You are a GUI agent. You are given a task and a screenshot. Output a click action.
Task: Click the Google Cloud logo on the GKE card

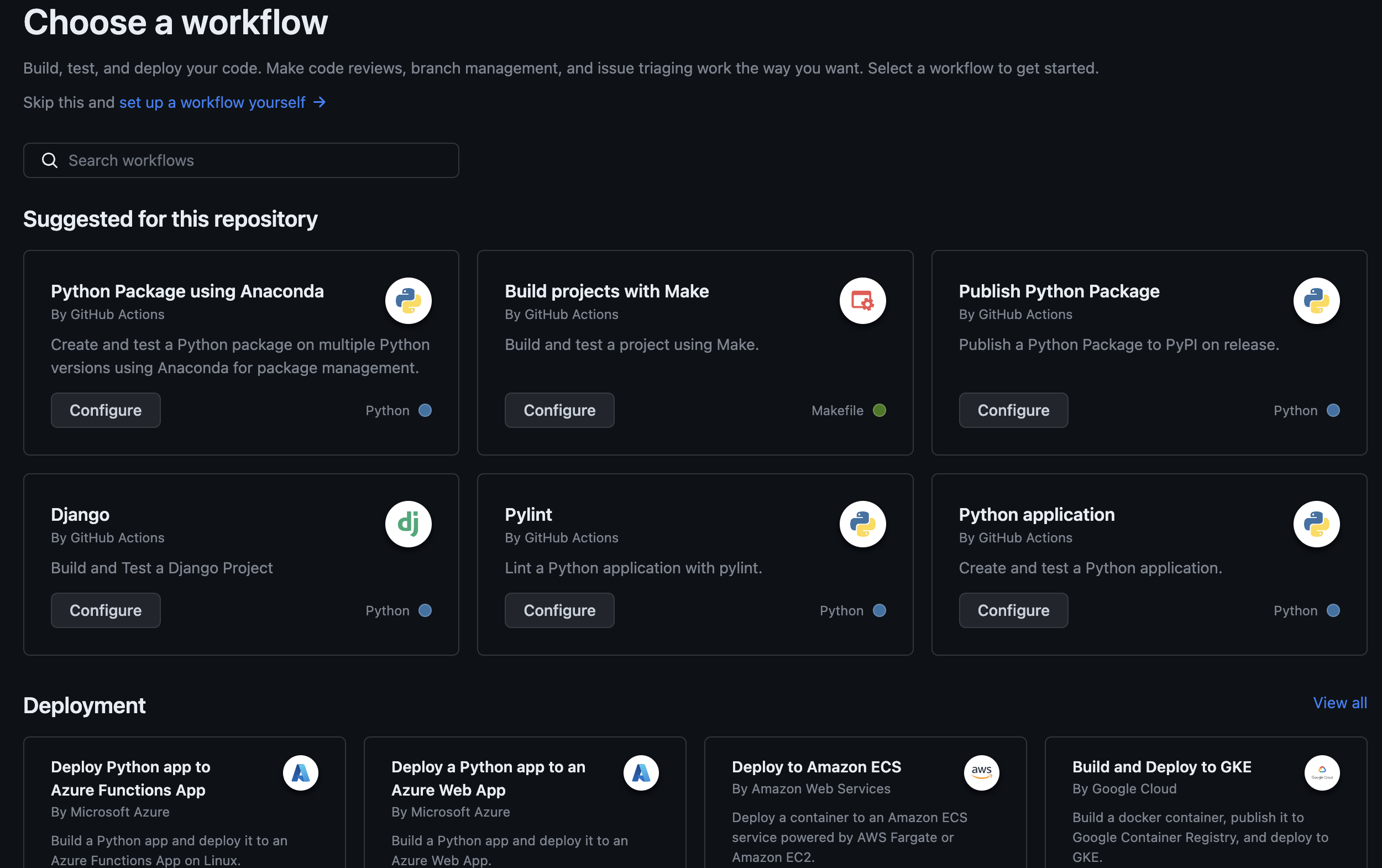coord(1321,772)
